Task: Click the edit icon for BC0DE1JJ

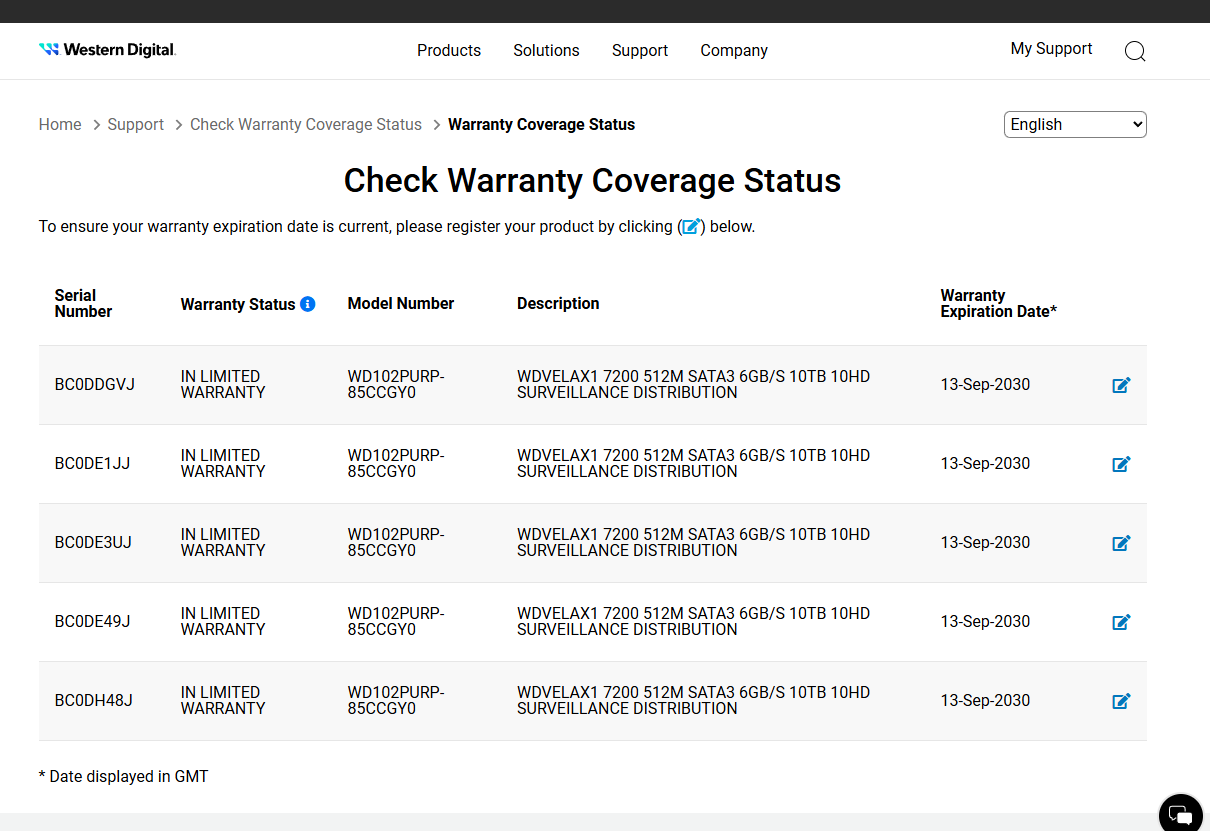Action: (x=1121, y=464)
